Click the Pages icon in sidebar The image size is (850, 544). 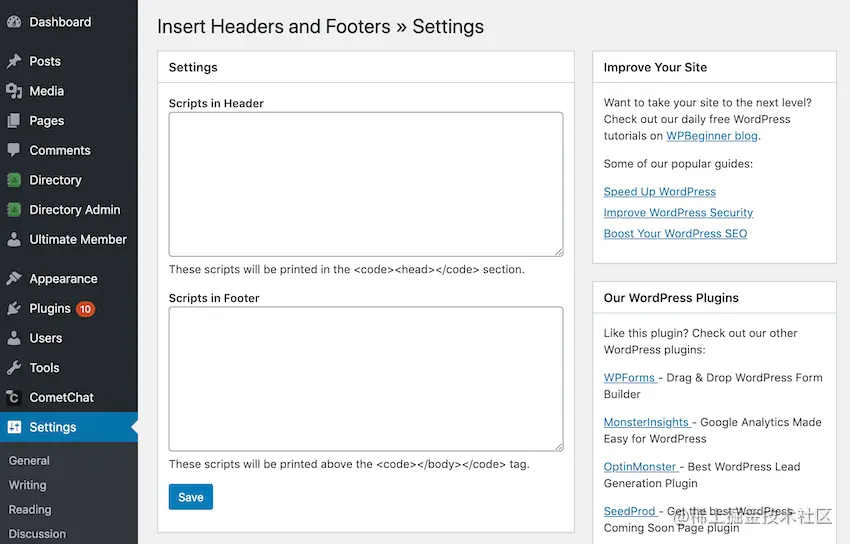click(x=14, y=121)
